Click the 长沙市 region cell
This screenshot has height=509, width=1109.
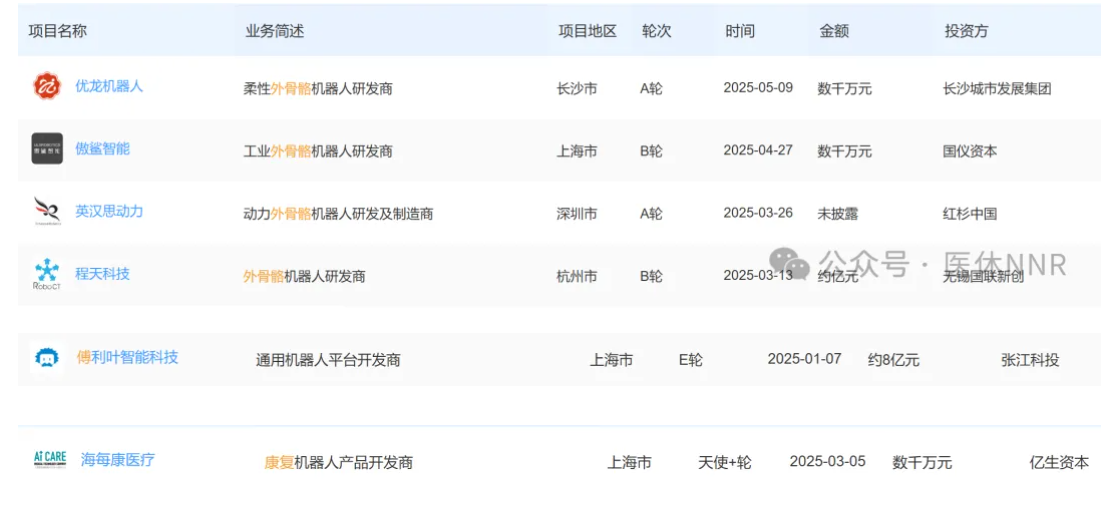577,89
